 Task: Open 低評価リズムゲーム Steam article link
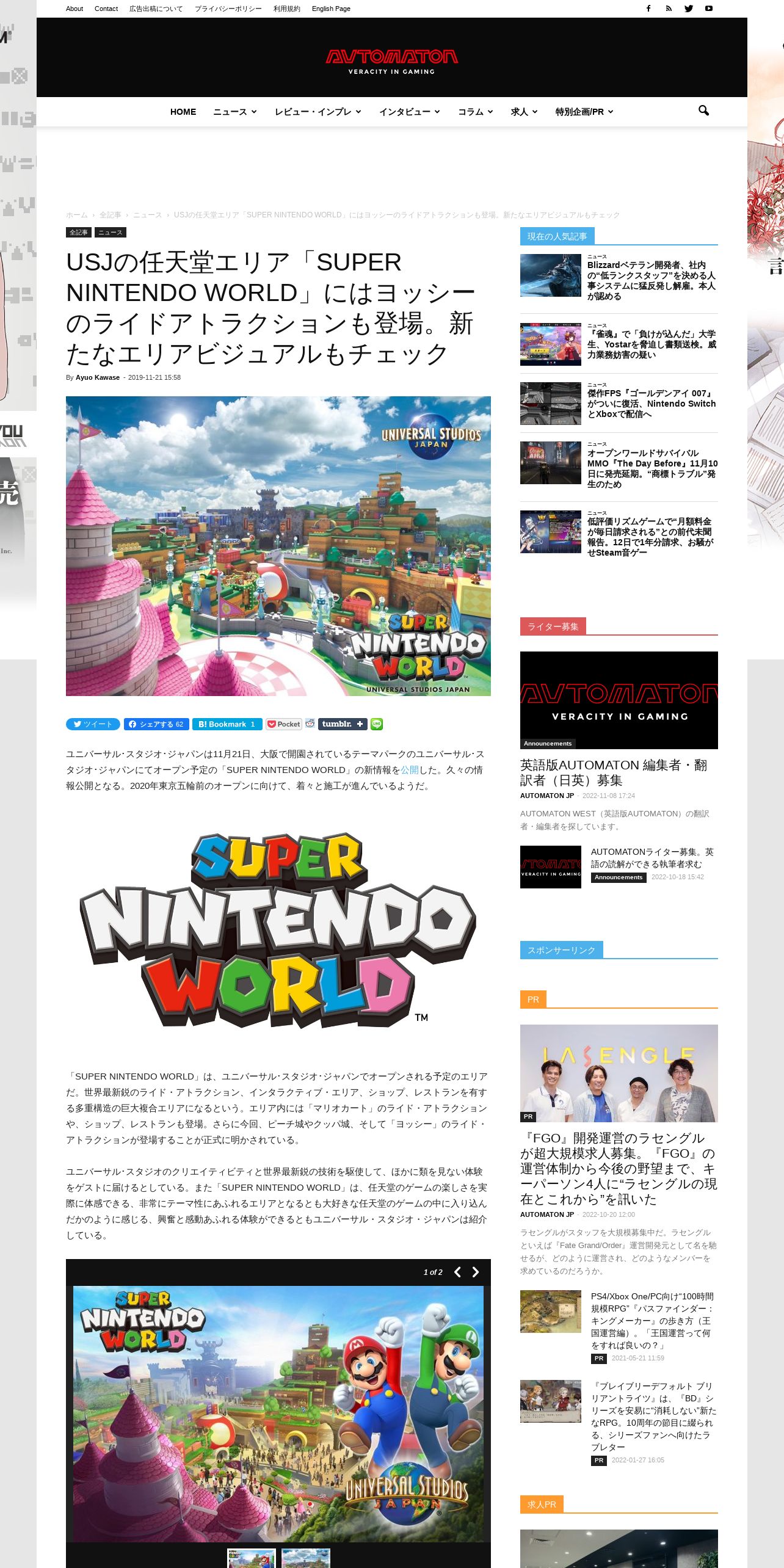click(652, 537)
